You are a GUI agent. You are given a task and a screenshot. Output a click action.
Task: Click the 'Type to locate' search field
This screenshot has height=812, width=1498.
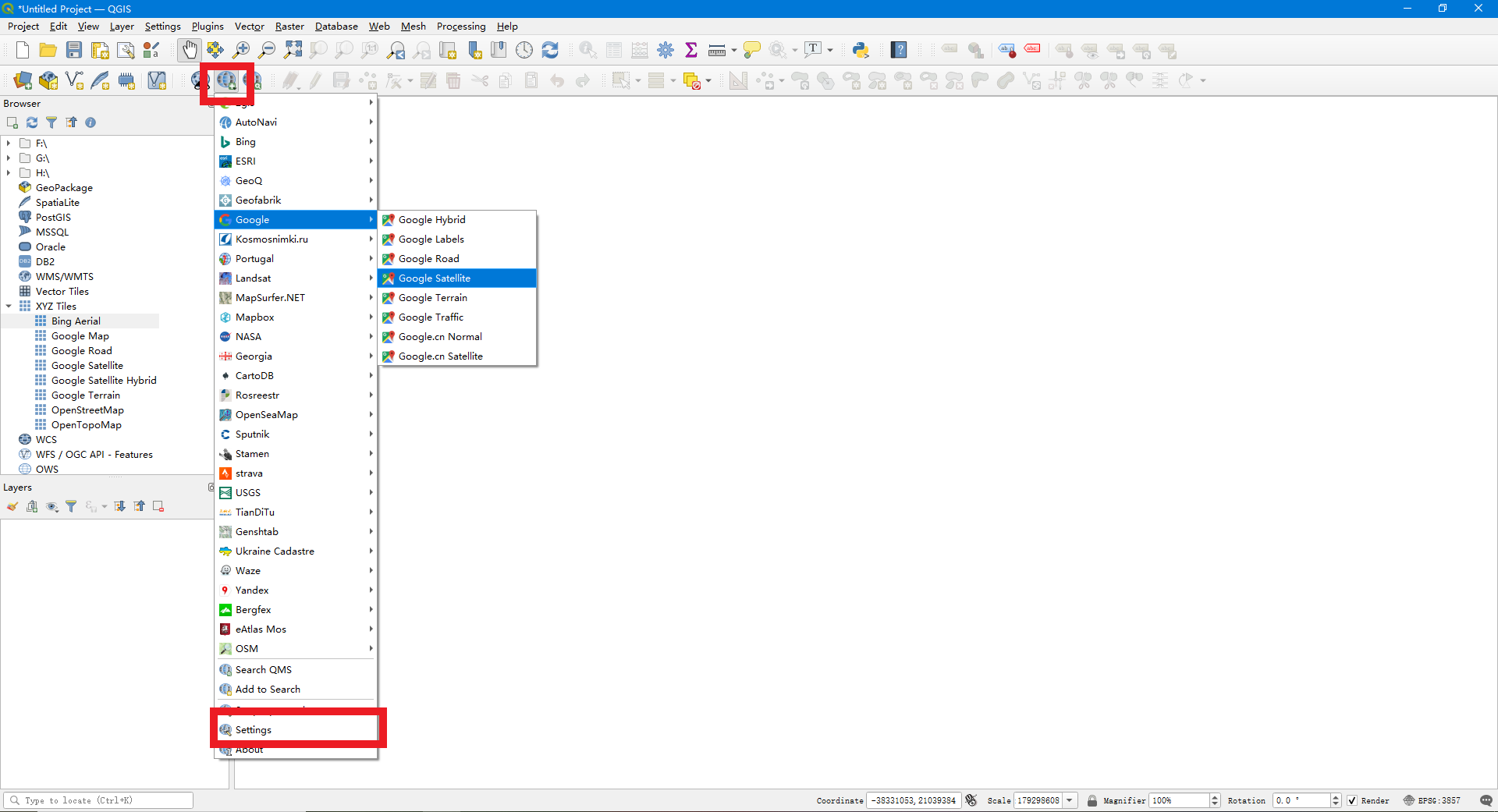coord(98,801)
